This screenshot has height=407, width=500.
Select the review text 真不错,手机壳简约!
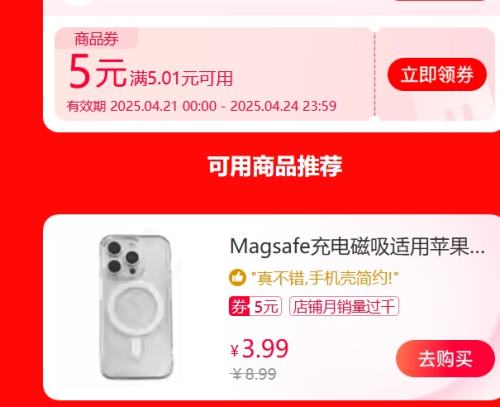(325, 278)
